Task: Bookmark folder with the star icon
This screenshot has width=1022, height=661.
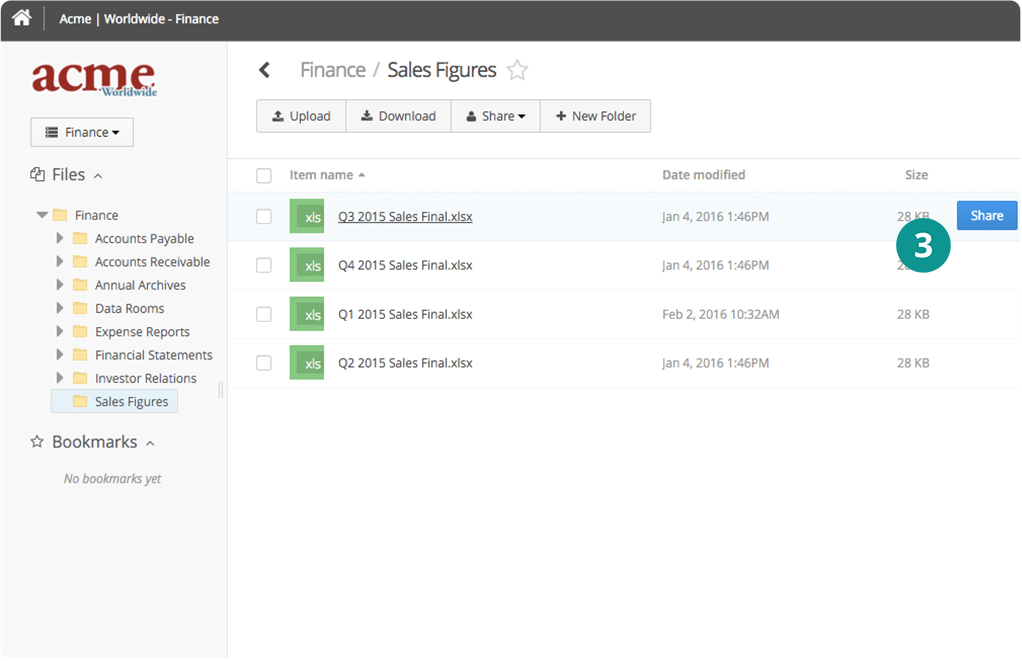Action: [x=517, y=70]
